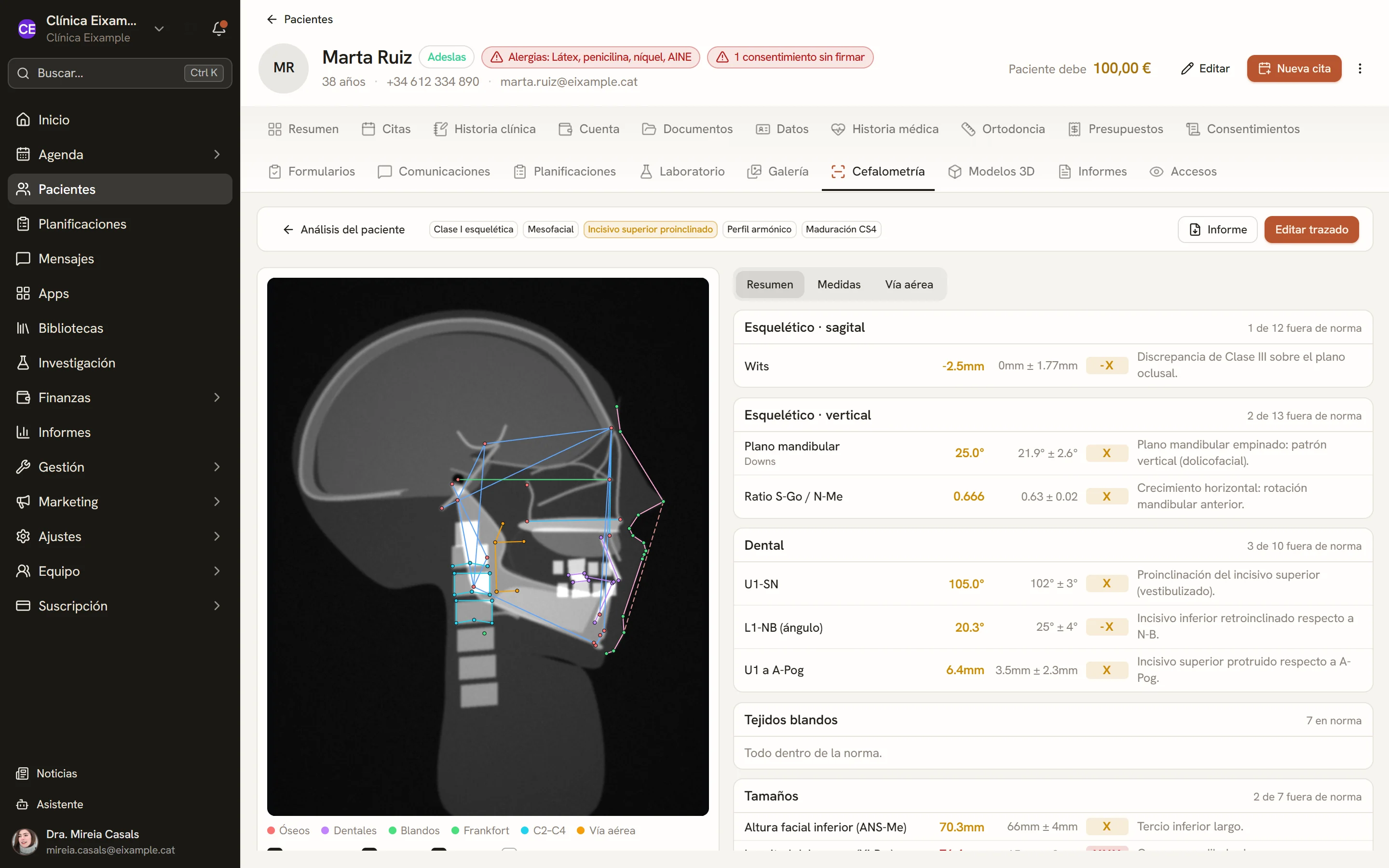
Task: Toggle the Frankfort plane legend
Action: 480,830
